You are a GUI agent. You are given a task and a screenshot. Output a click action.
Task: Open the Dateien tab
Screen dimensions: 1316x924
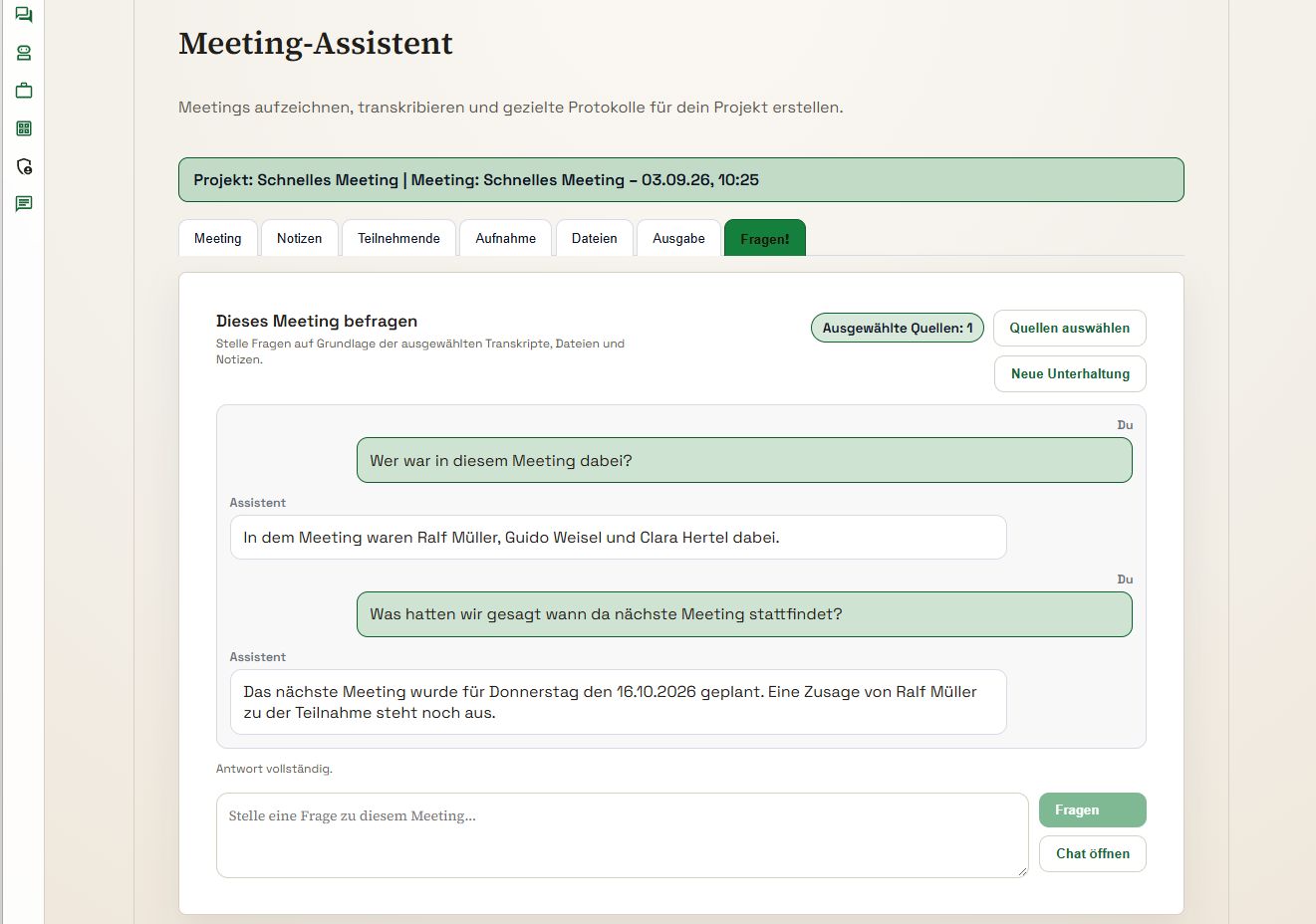pyautogui.click(x=594, y=238)
